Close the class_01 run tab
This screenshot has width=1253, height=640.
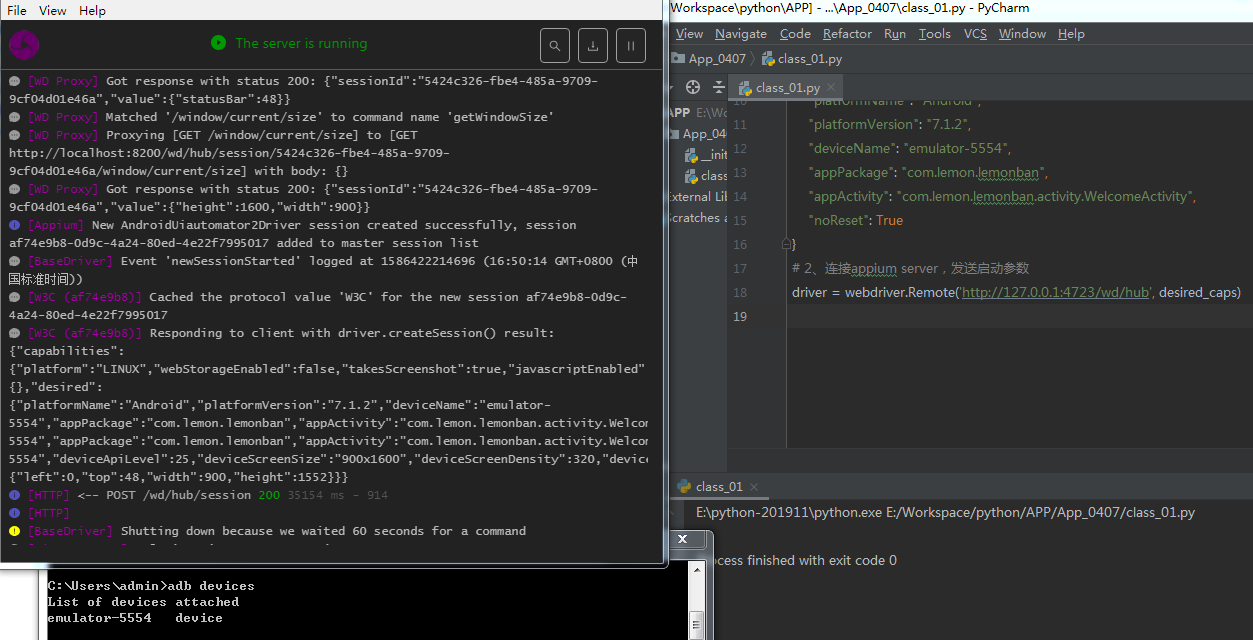point(753,487)
